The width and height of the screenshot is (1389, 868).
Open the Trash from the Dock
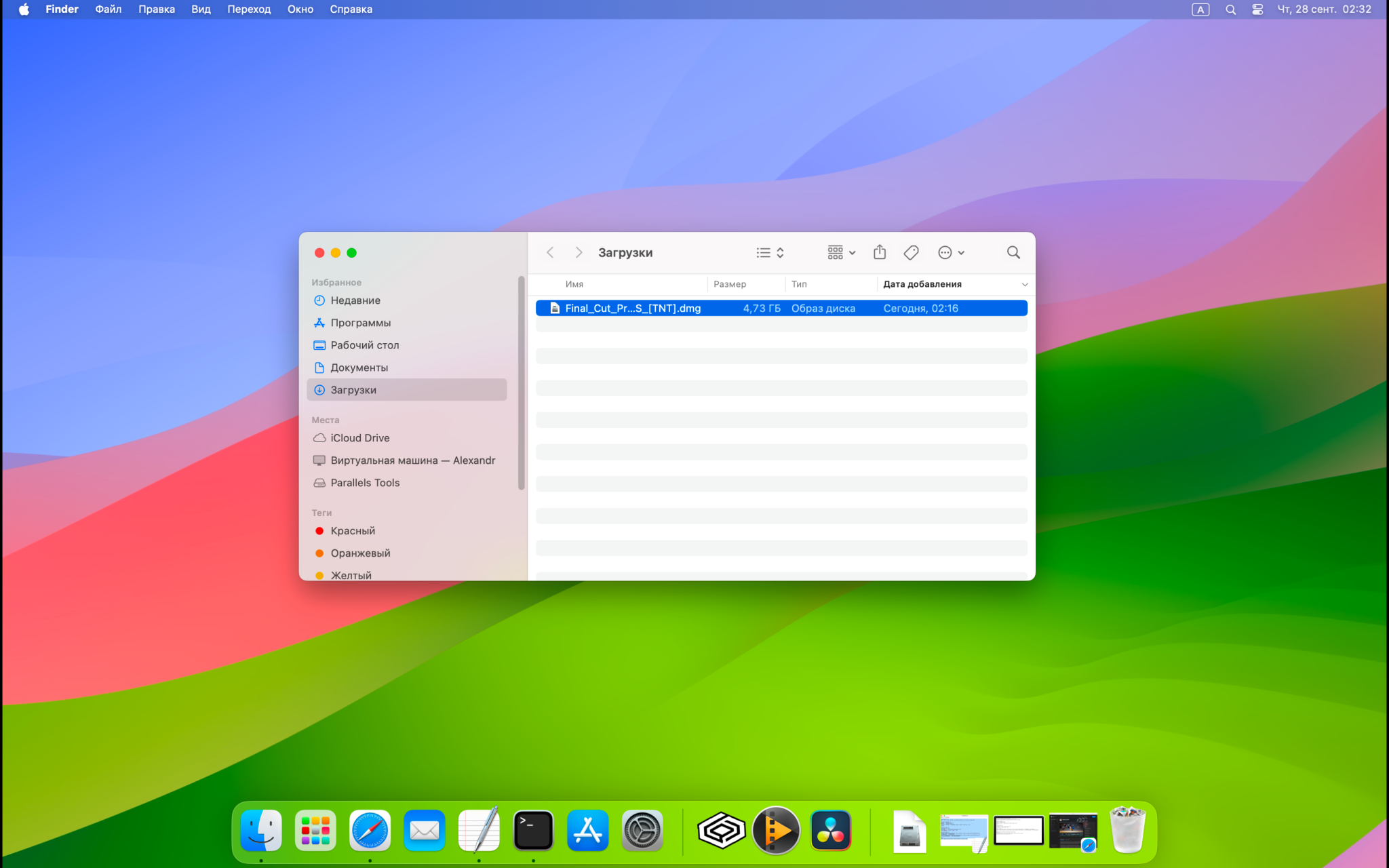pyautogui.click(x=1127, y=830)
